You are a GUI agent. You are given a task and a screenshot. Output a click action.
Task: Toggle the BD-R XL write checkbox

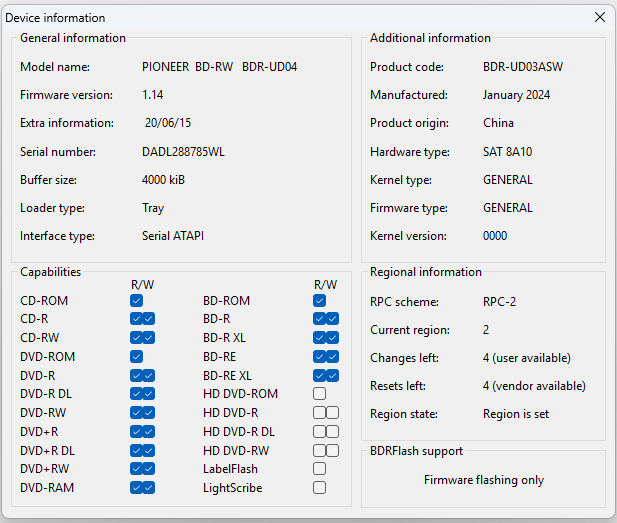[333, 338]
